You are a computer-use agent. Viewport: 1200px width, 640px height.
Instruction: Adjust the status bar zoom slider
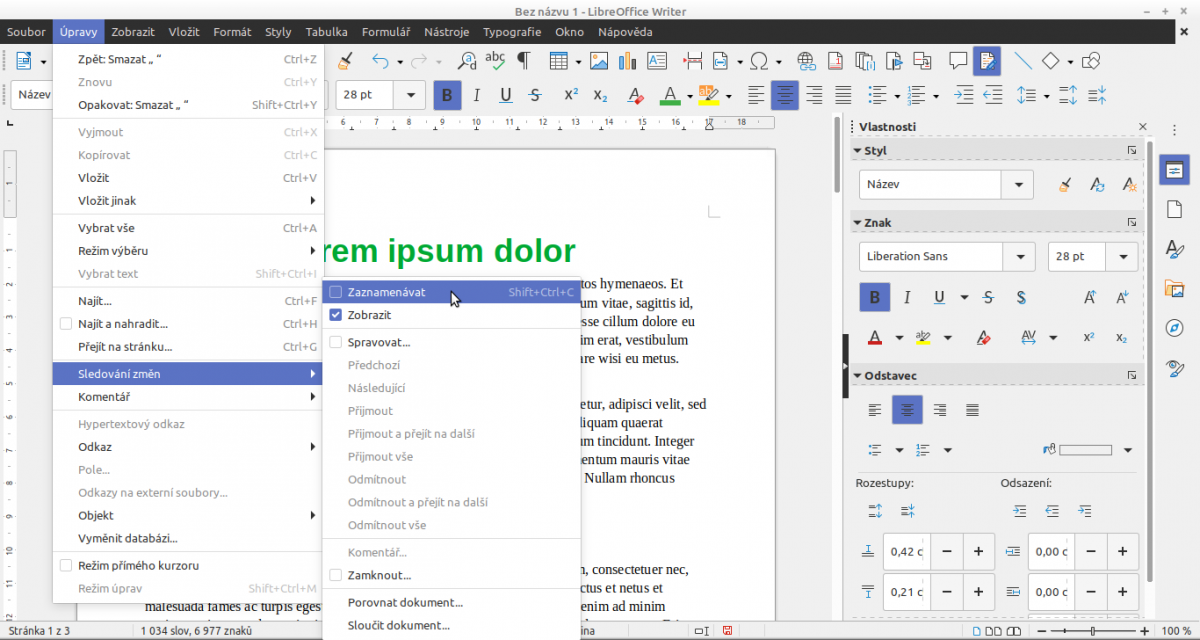[1094, 631]
